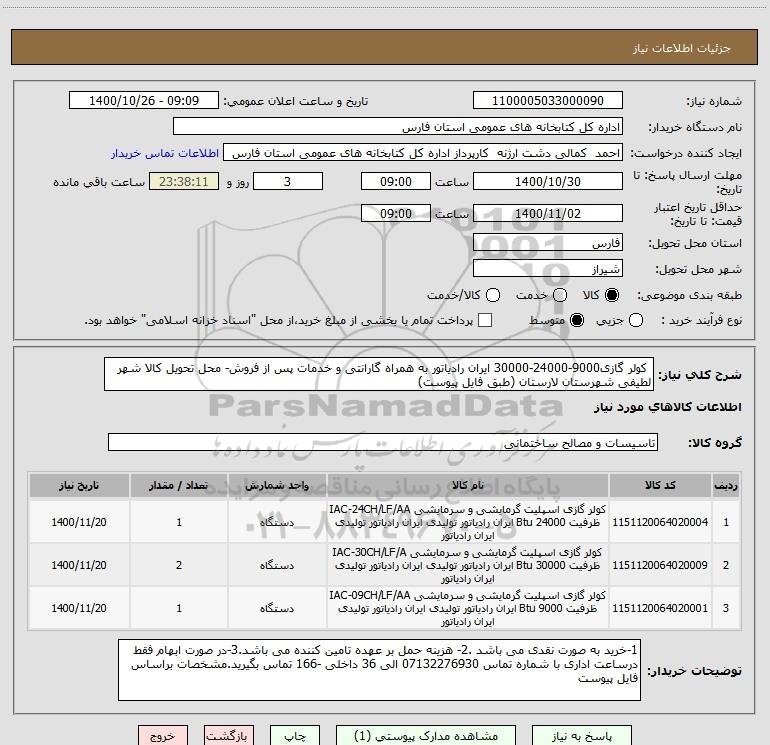Viewport: 770px width, 745px height.
Task: Click the پاسخ به نیاز button
Action: (x=582, y=736)
